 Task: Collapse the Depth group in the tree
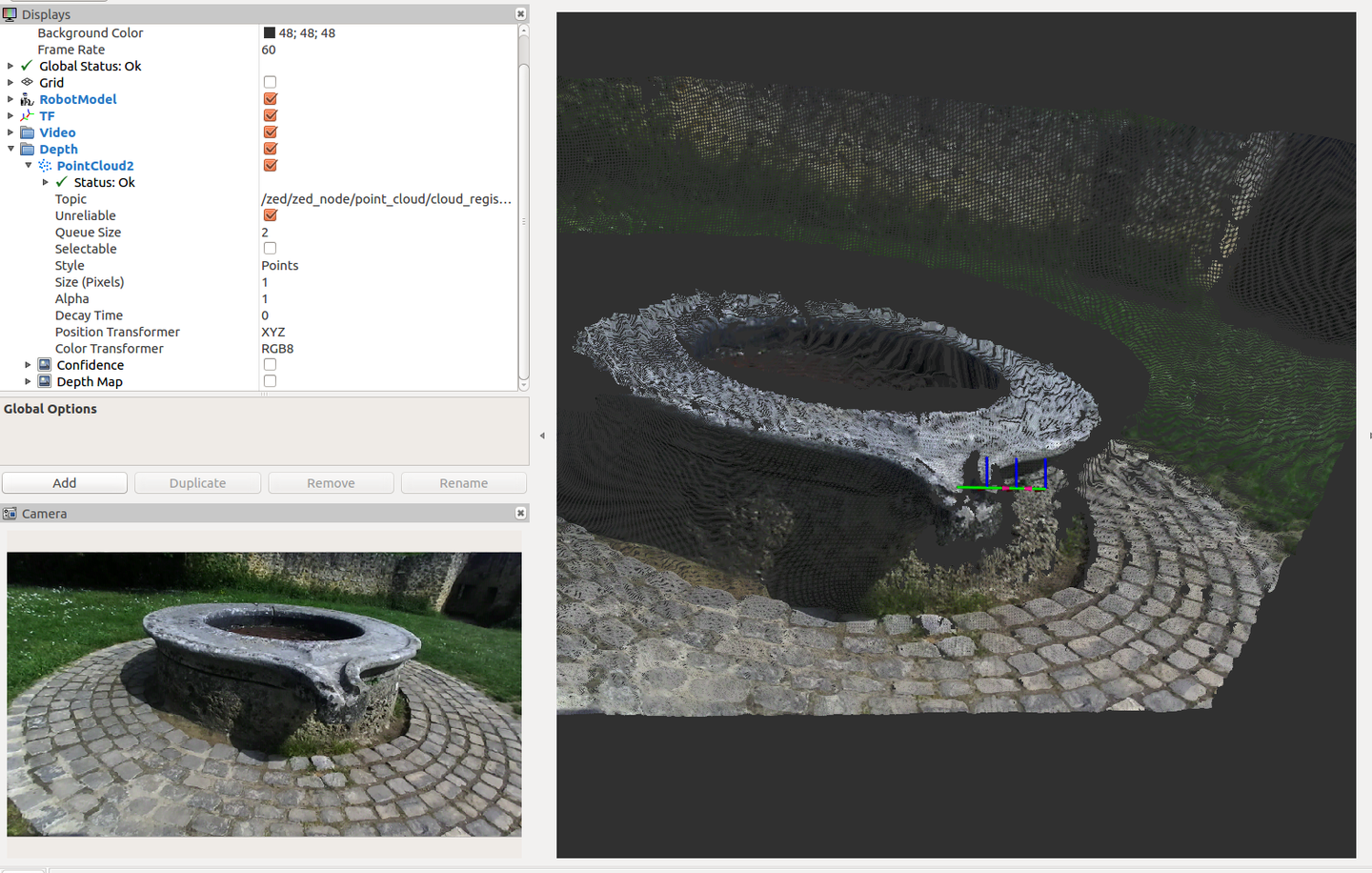(x=10, y=149)
